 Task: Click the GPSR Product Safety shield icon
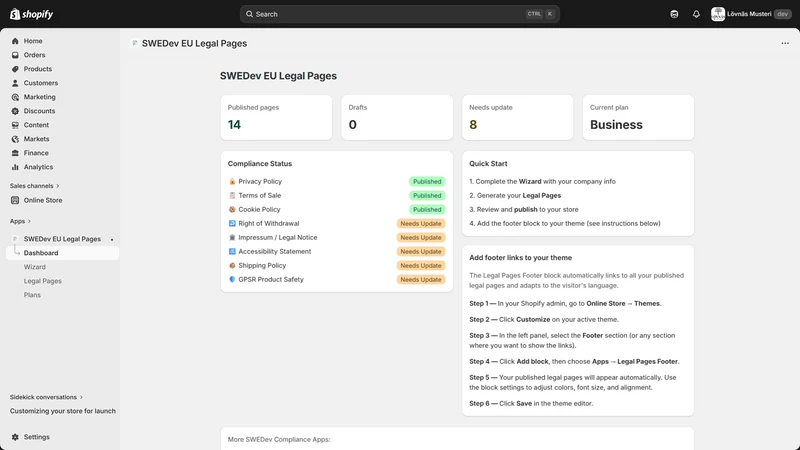point(232,280)
